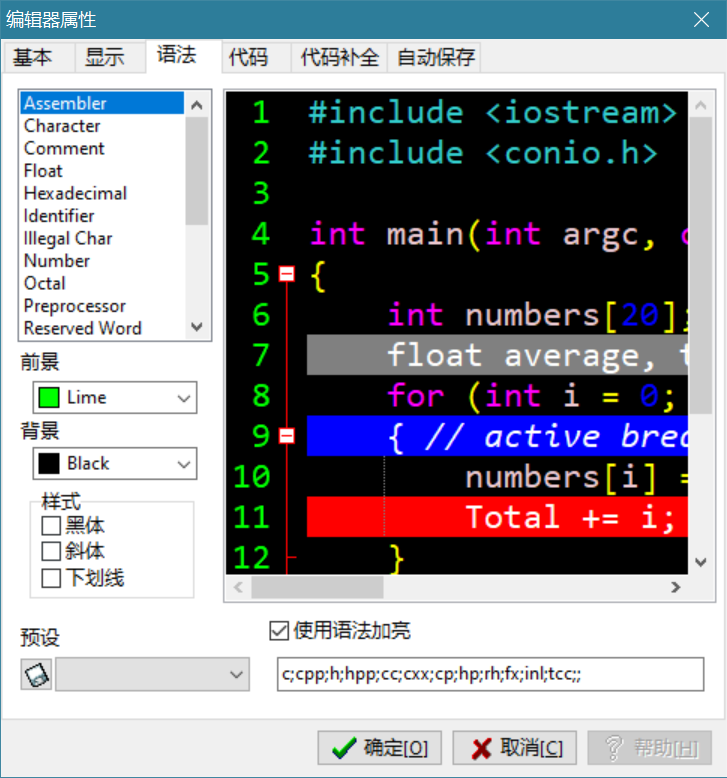Screen dimensions: 727x778
Task: Click the 确定 confirm button
Action: (x=379, y=748)
